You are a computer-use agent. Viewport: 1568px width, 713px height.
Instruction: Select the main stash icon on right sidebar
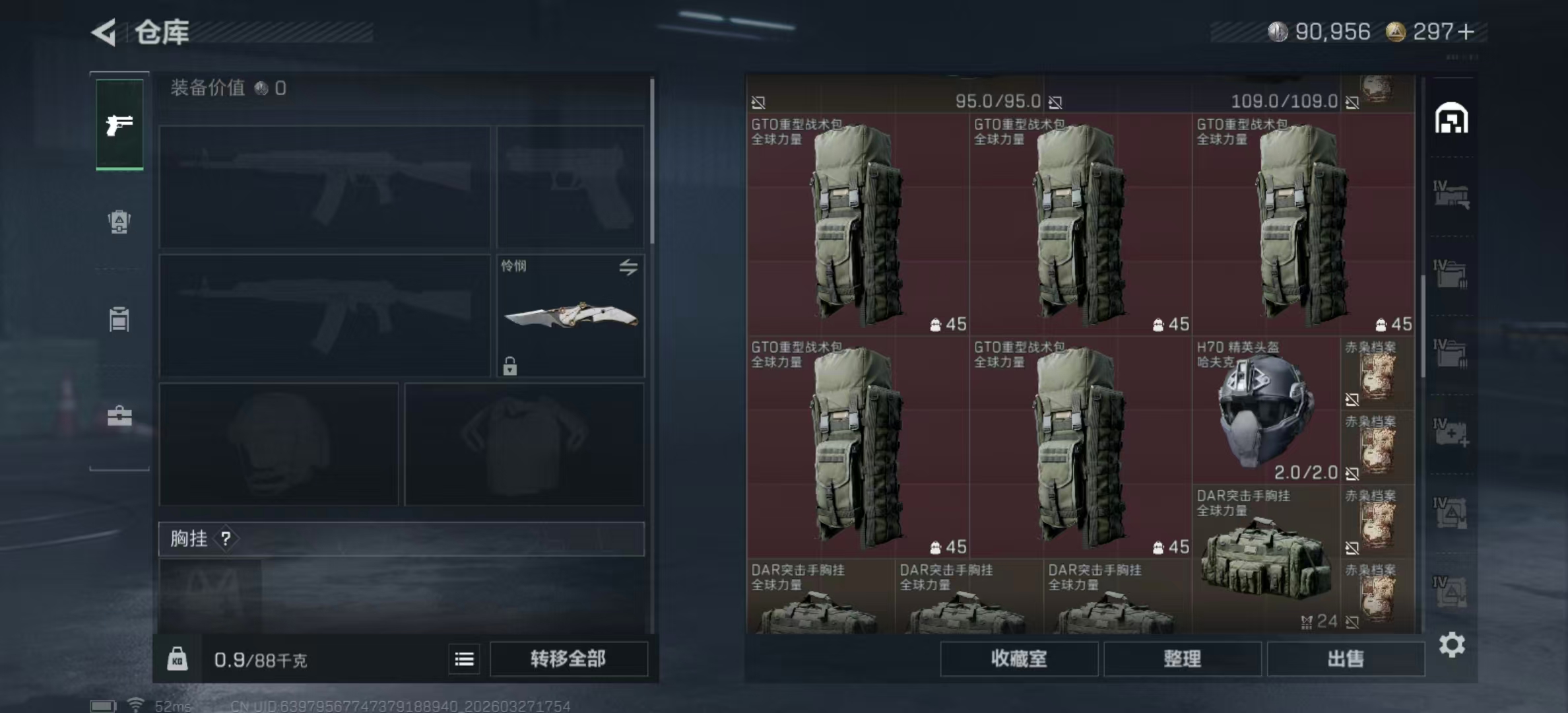(x=1451, y=118)
